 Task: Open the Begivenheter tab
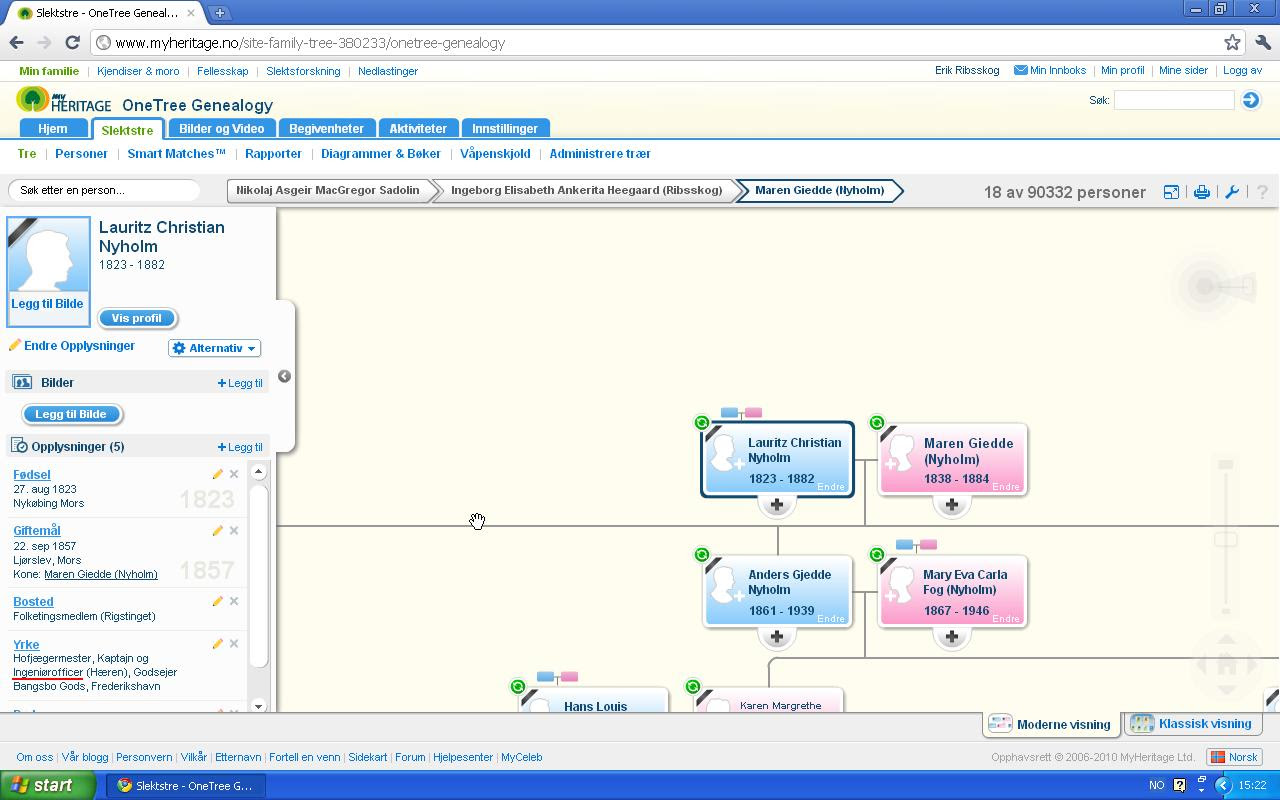[327, 128]
